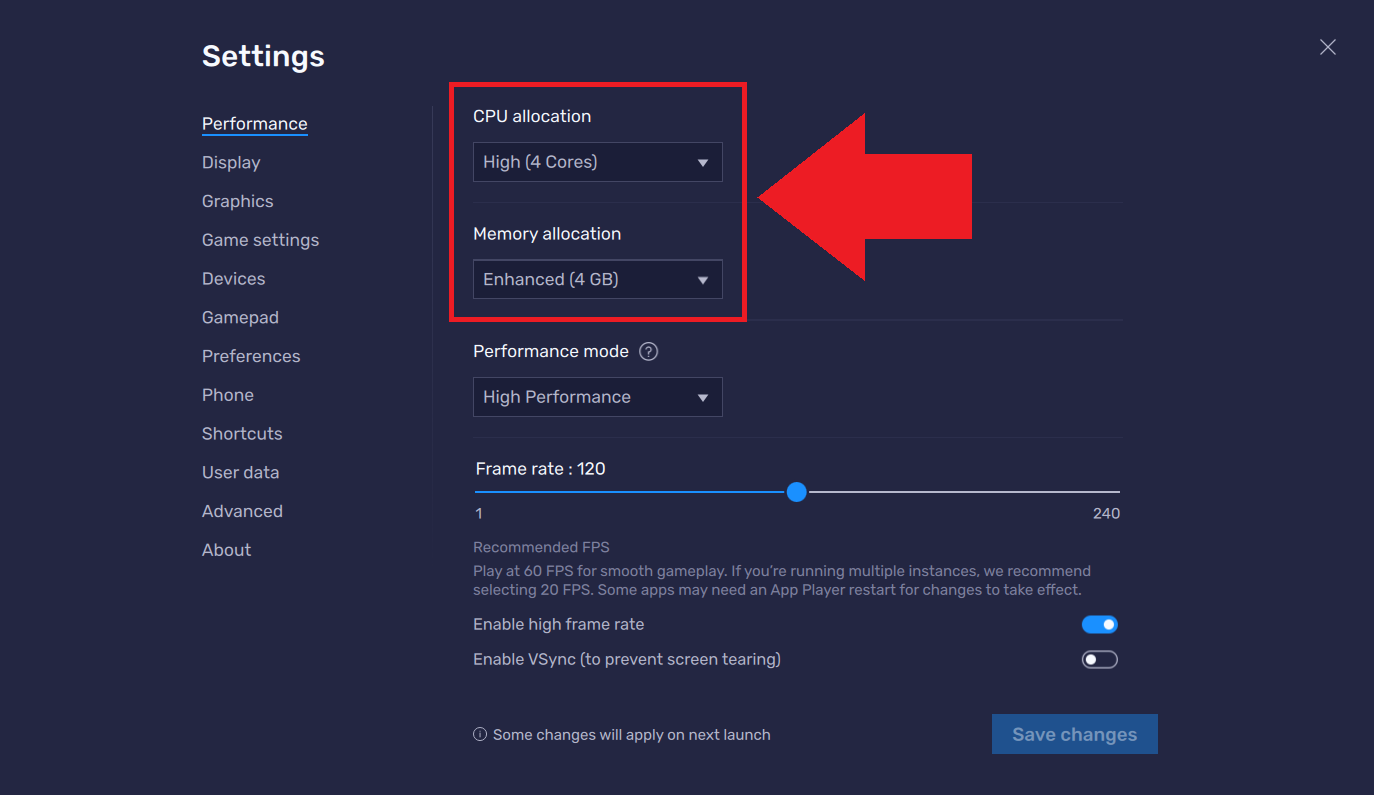1374x795 pixels.
Task: Click the Save changes button
Action: click(x=1074, y=735)
